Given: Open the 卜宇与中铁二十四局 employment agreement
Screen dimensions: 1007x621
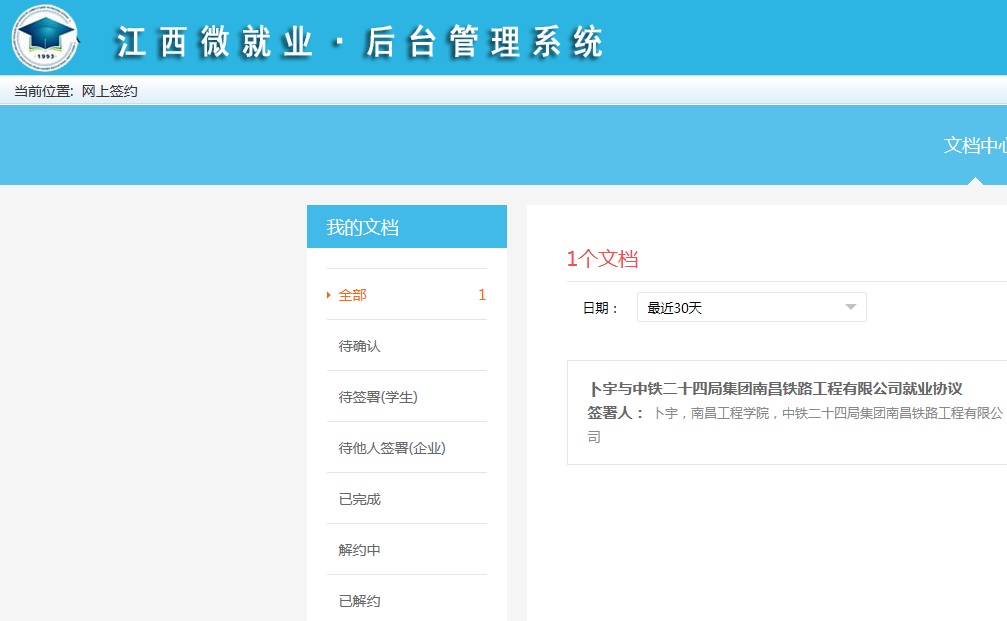Looking at the screenshot, I should point(775,388).
